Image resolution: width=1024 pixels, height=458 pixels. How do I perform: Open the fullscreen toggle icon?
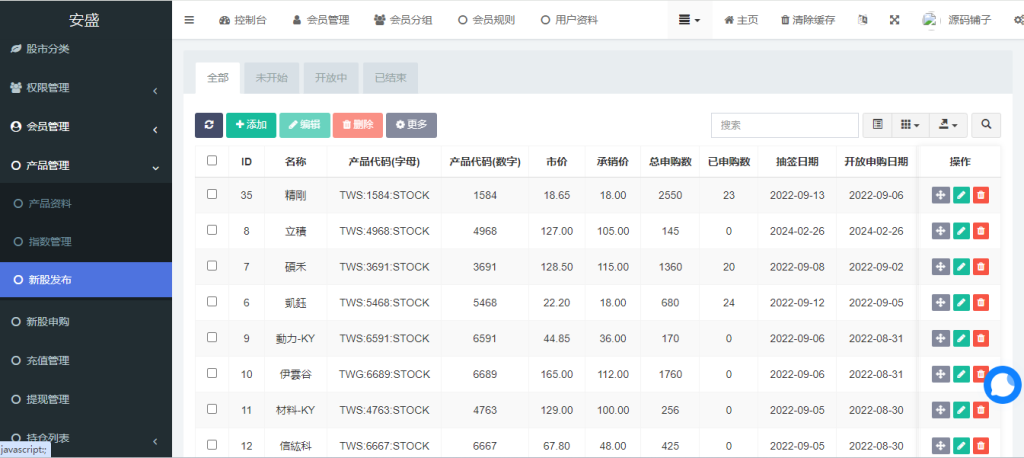(895, 20)
